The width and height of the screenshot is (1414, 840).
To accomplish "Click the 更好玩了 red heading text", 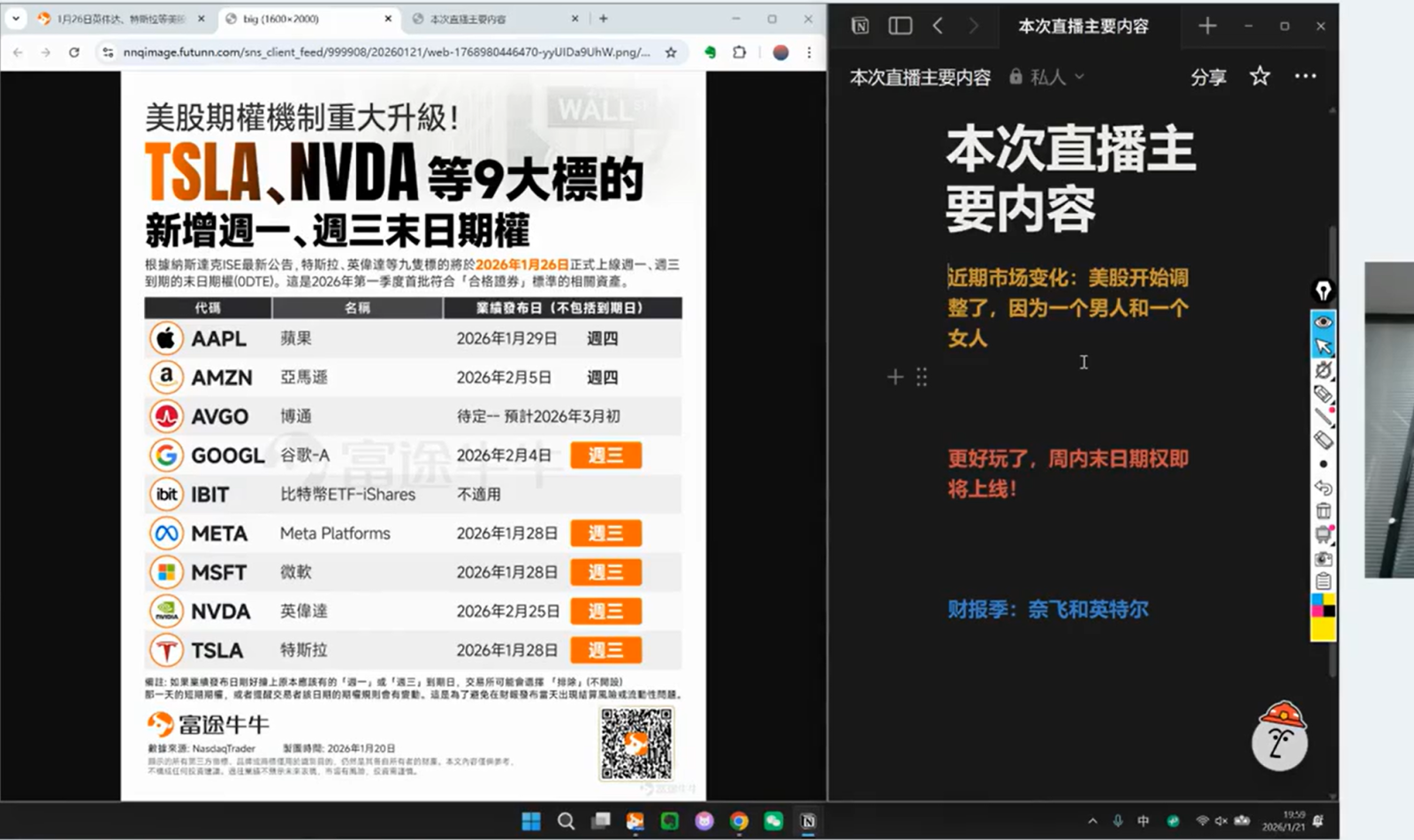I will click(x=1068, y=473).
